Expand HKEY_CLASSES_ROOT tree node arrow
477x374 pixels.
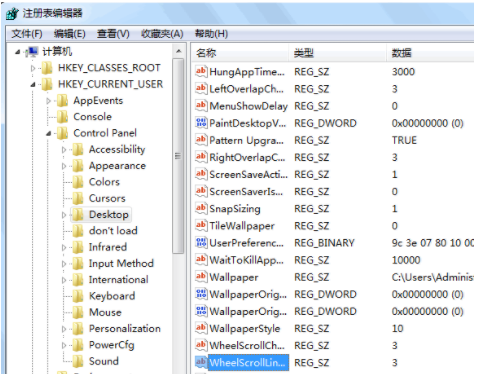(x=33, y=68)
